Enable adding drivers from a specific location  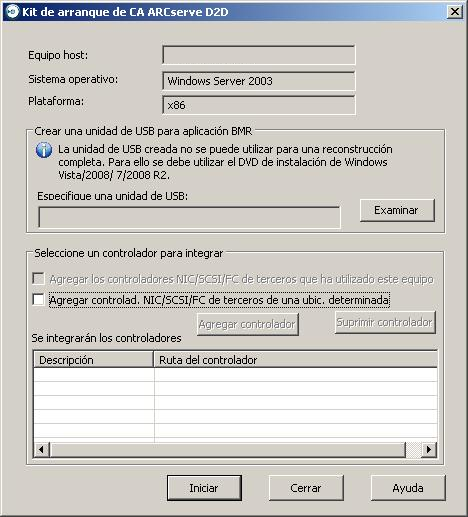point(38,299)
